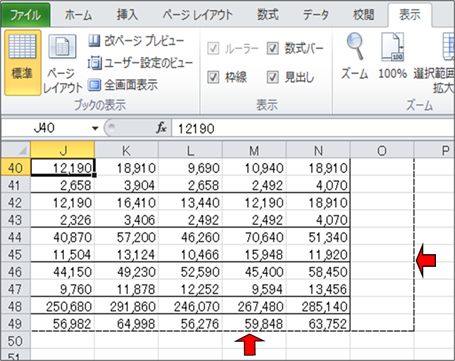Screen dimensions: 455x361
Task: Click cell containing 70,640
Action: [x=254, y=237]
